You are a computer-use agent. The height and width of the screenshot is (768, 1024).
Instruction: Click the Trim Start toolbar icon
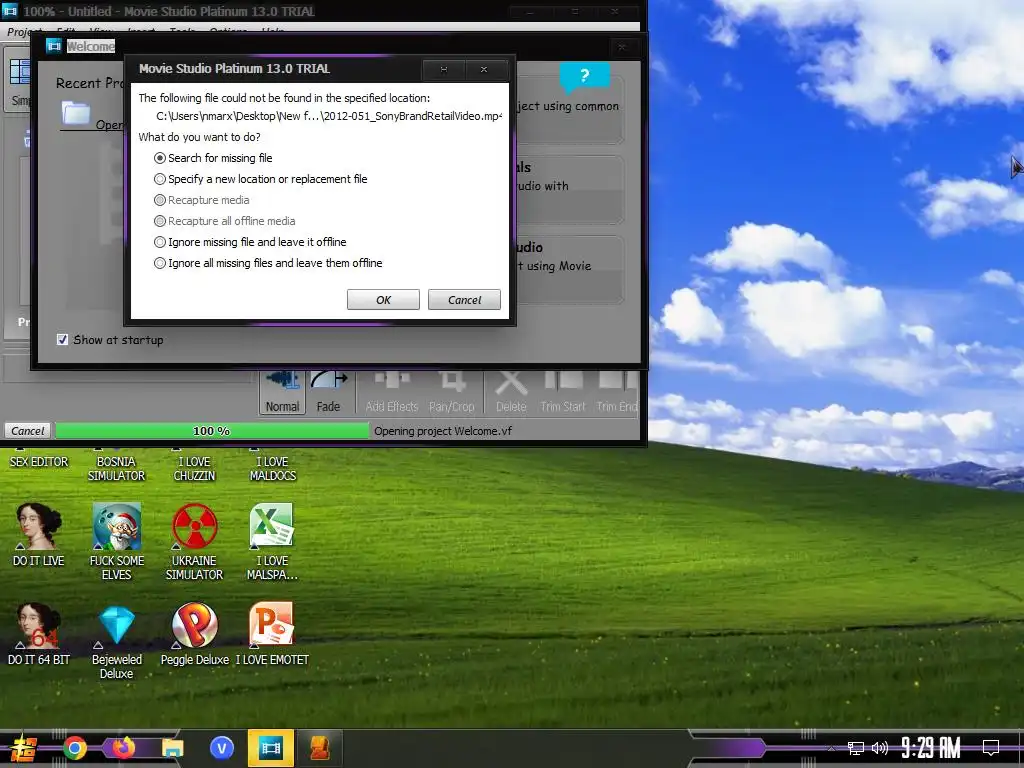click(x=563, y=391)
